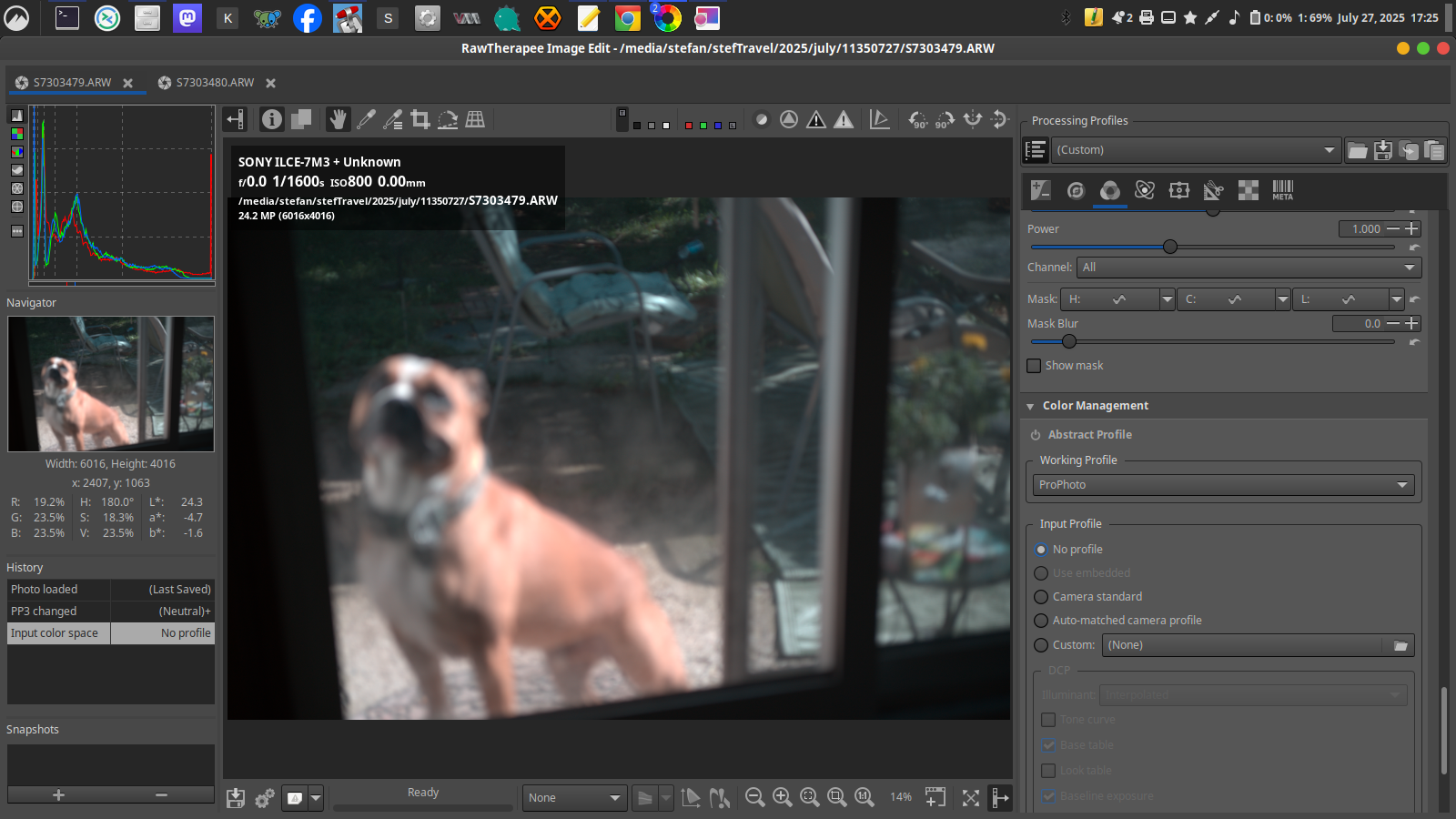The width and height of the screenshot is (1456, 819).
Task: Switch to the S7303480.ARW tab
Action: (215, 83)
